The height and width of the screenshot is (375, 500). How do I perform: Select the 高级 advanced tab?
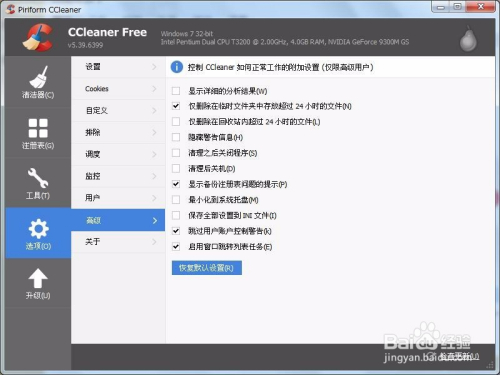coord(118,220)
